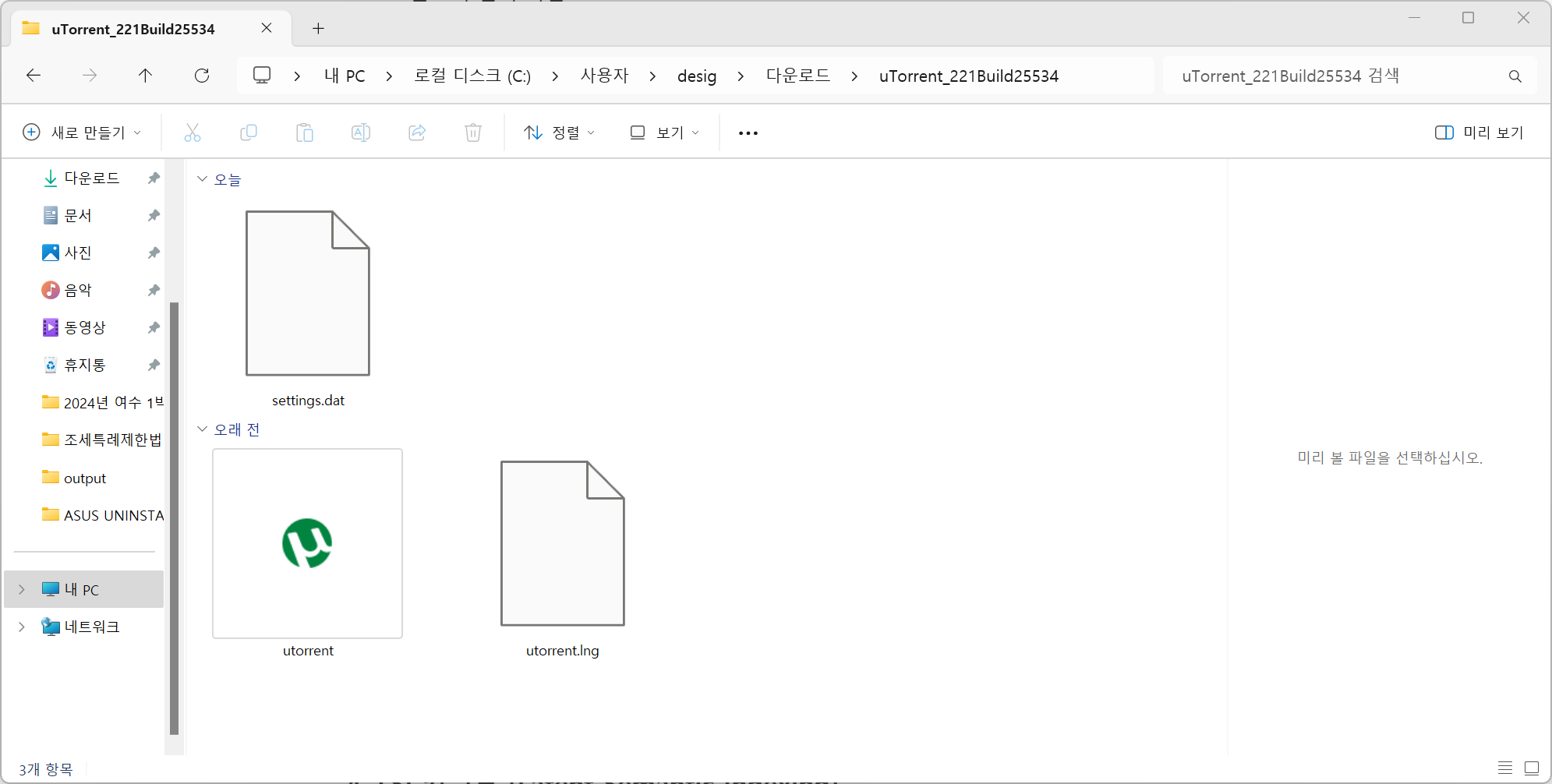Open the 2024년 여수 folder in sidebar
This screenshot has height=784, width=1552.
102,402
